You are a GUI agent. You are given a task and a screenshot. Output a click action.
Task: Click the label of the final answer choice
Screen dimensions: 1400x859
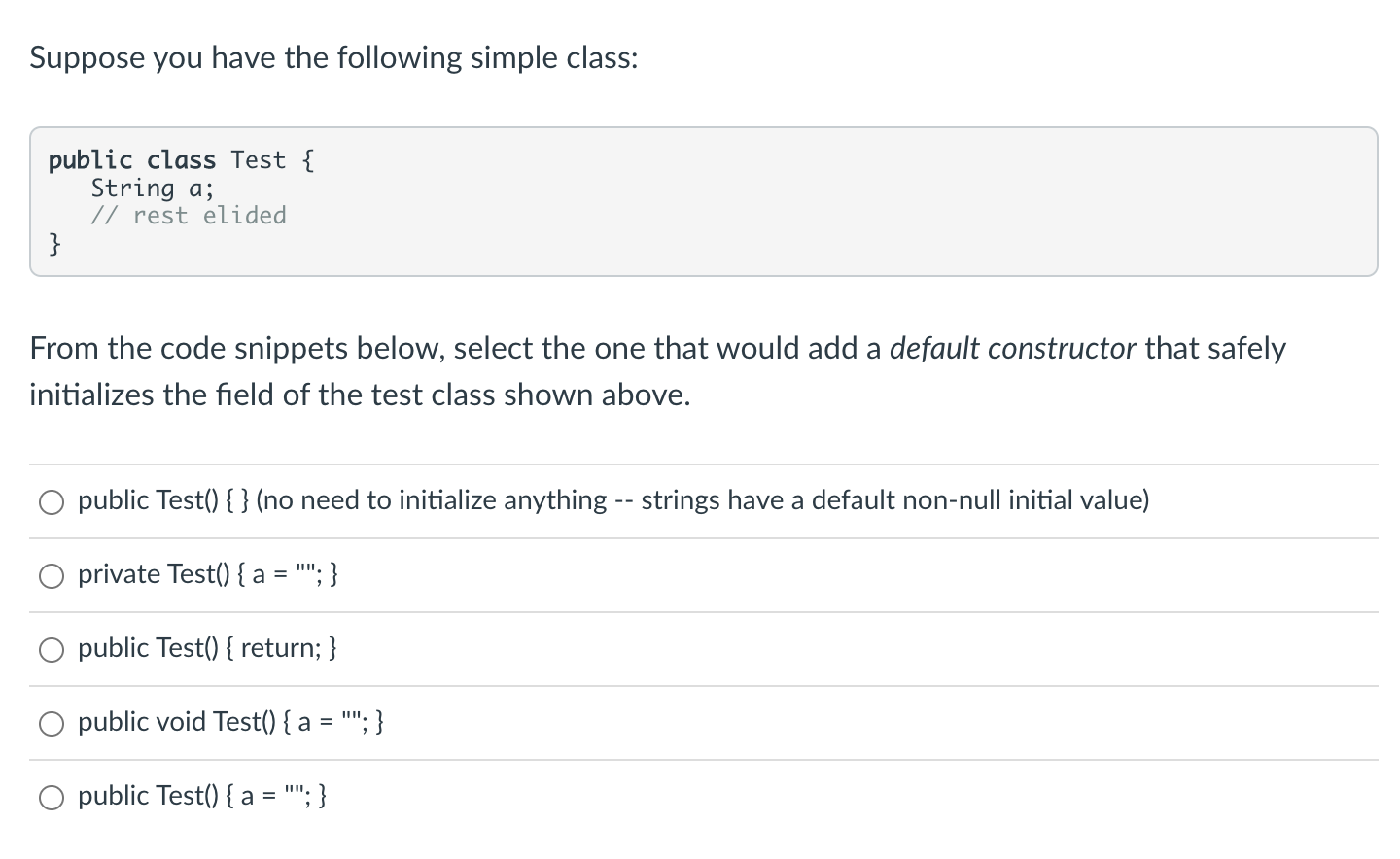click(x=201, y=796)
